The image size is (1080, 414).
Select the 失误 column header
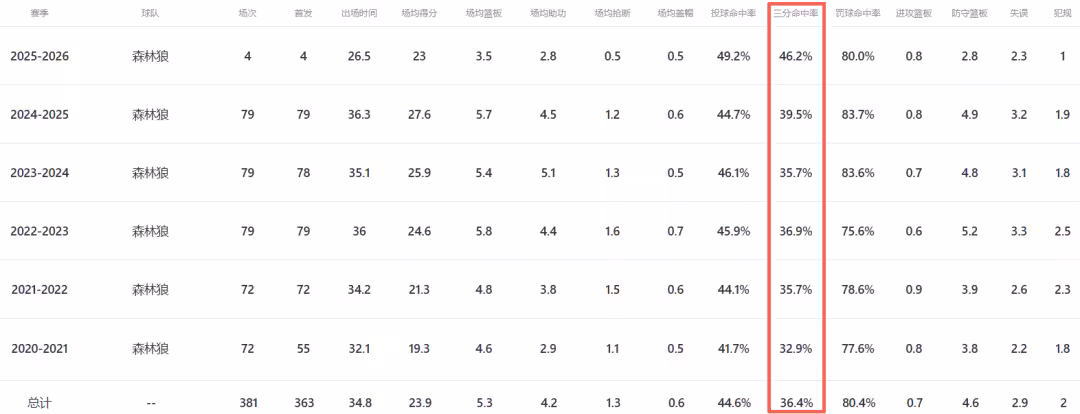tap(1019, 15)
